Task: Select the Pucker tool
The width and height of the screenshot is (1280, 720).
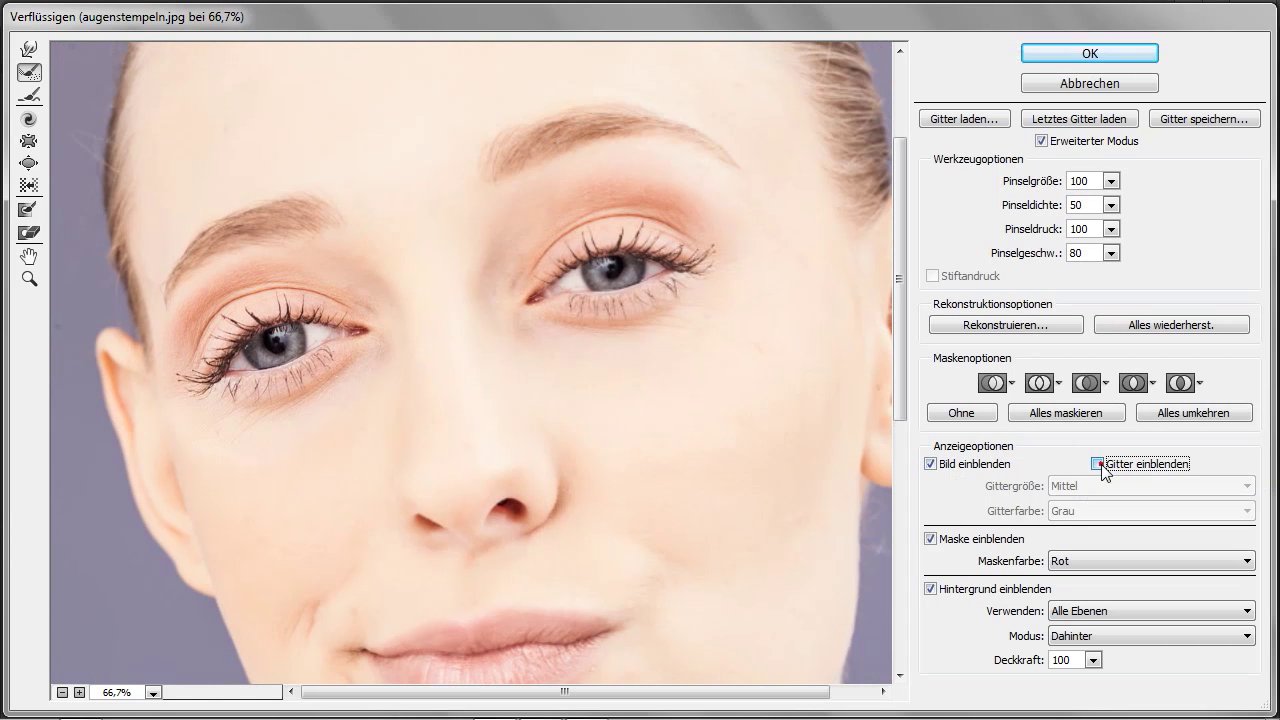Action: coord(29,141)
